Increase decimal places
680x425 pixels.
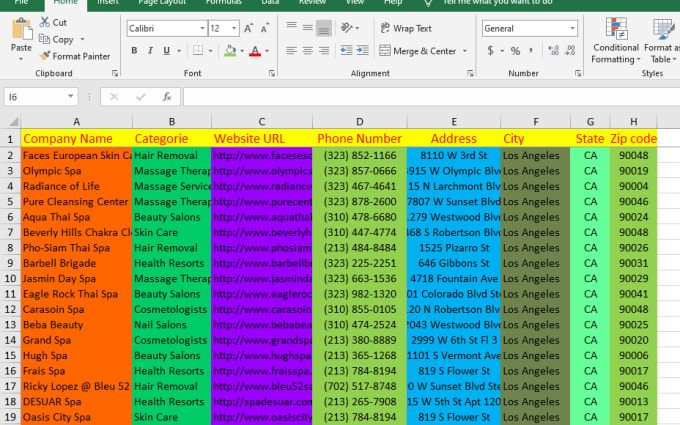pyautogui.click(x=553, y=51)
